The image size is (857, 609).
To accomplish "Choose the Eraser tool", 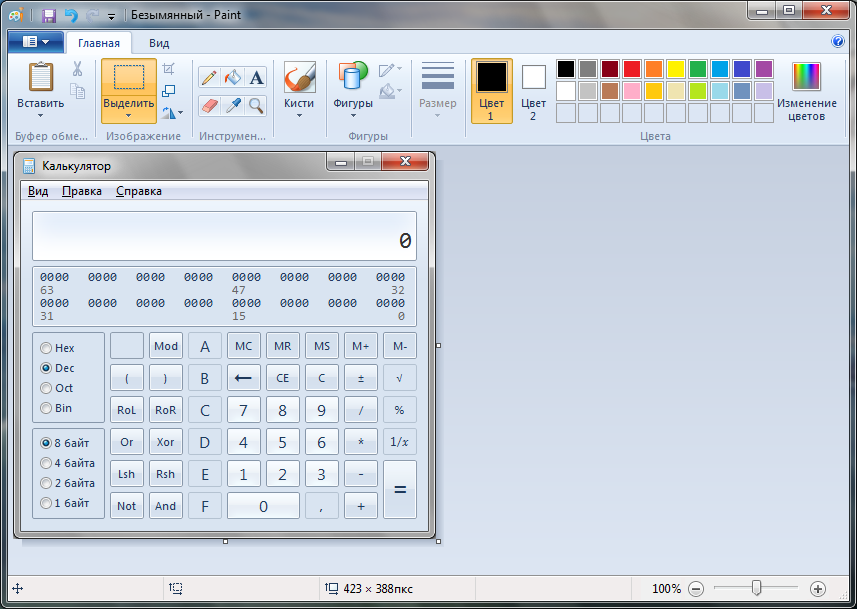I will [x=209, y=105].
